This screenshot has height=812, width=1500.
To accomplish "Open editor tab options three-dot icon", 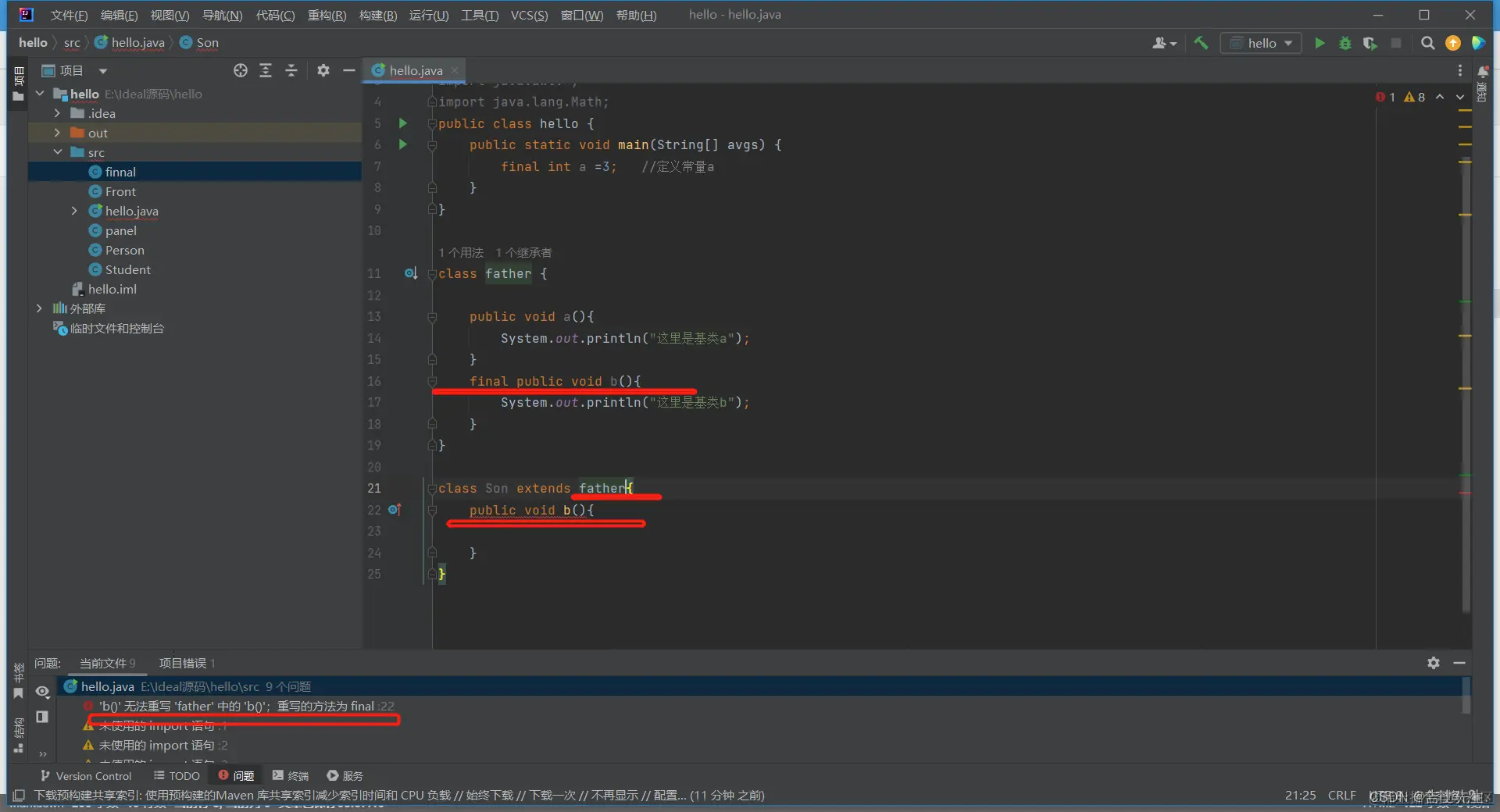I will 1460,70.
